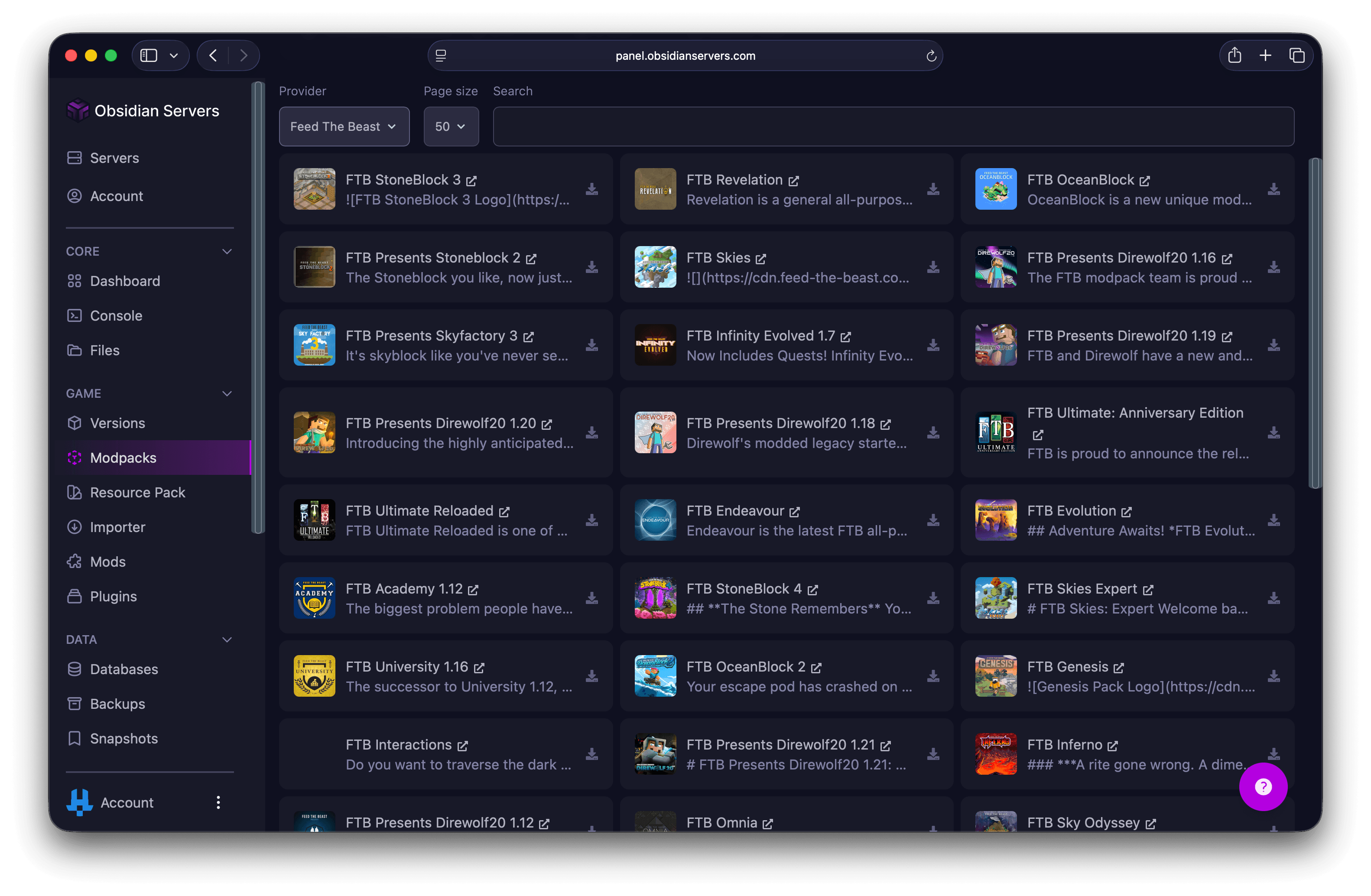Screen dimensions: 1371x896
Task: Click the purple help question button
Action: point(1263,786)
